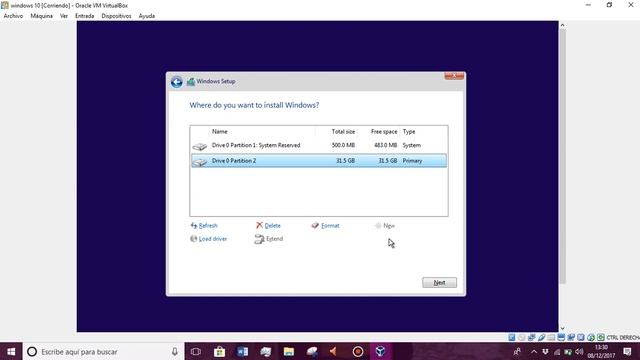
Task: Open Task View from the taskbar
Action: (x=196, y=351)
